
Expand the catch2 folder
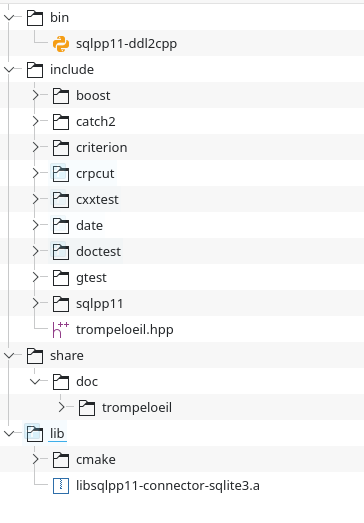(x=35, y=121)
